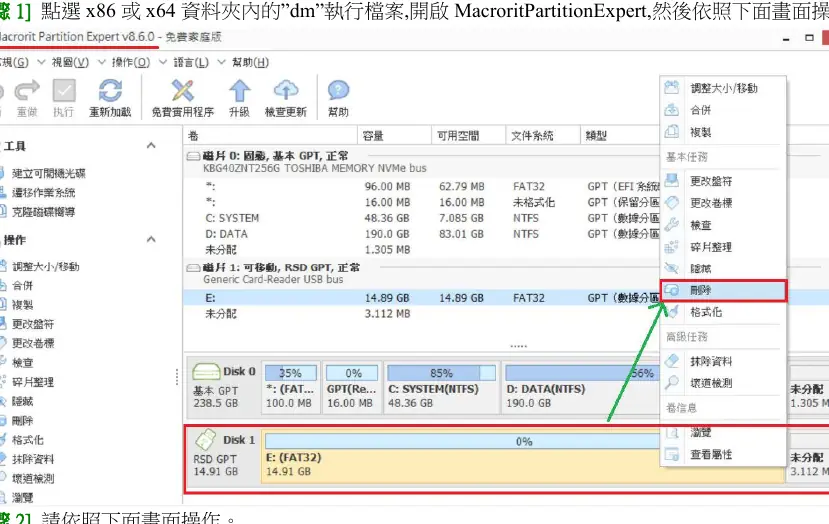
Task: Open the 操作(O) menu
Action: click(x=131, y=62)
